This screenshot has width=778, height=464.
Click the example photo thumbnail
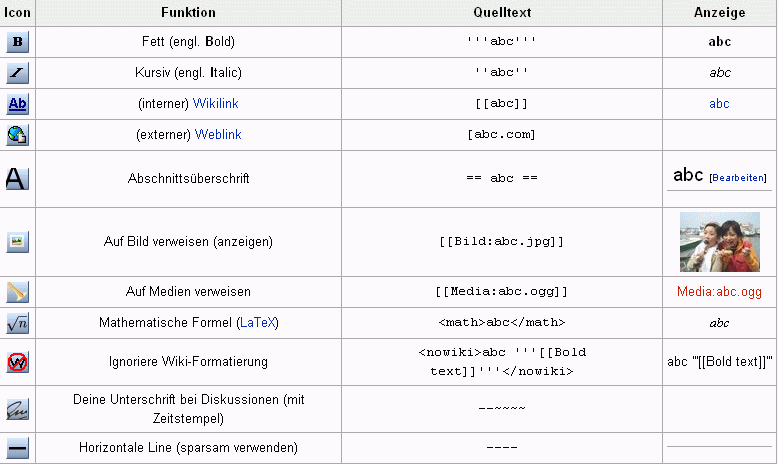pos(719,241)
